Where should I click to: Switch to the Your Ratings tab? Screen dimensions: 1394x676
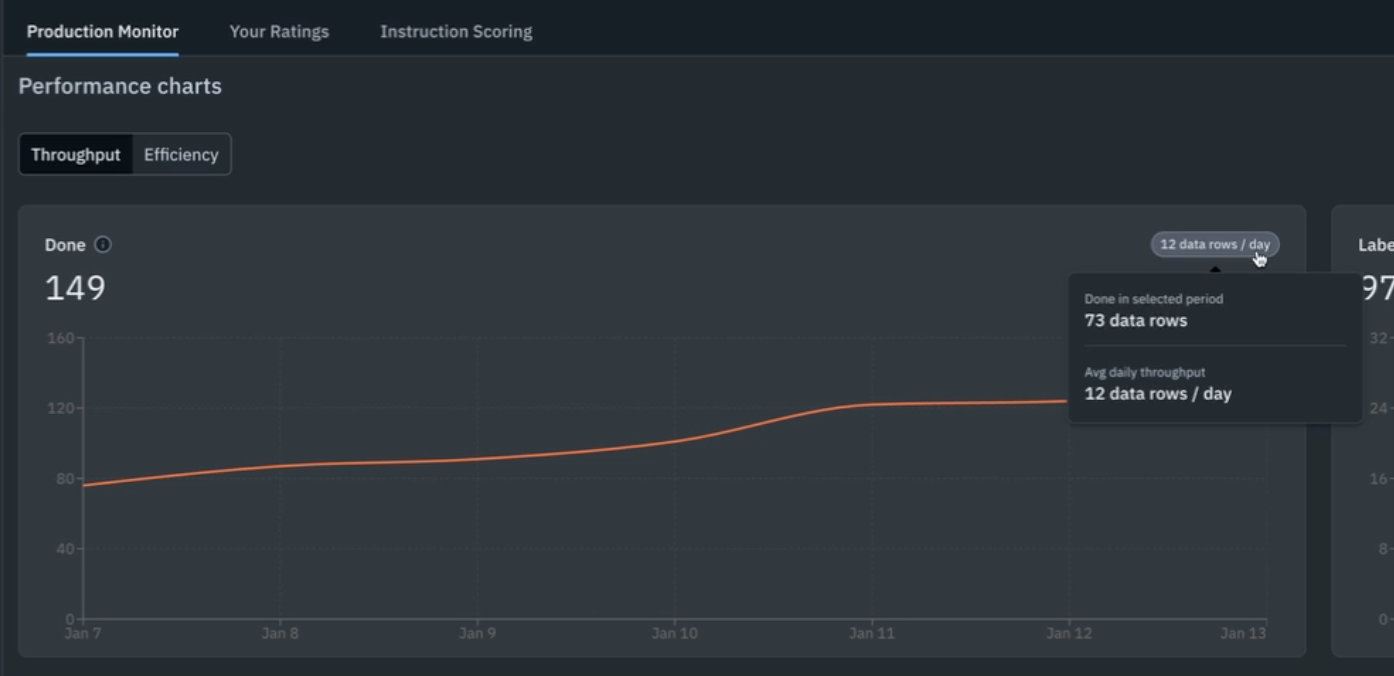[279, 31]
